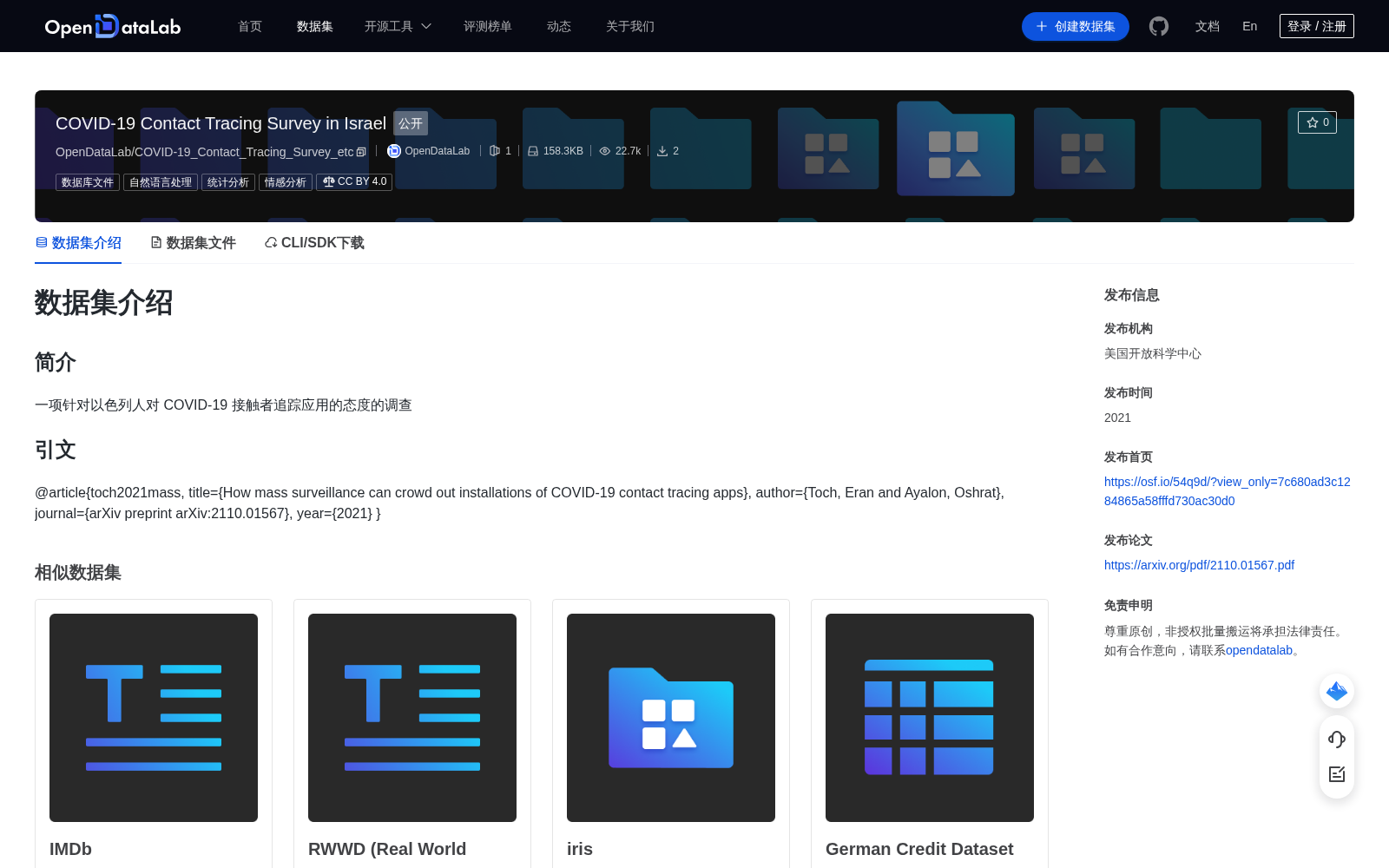Open 评测榜单 navigation item
Image resolution: width=1389 pixels, height=868 pixels.
pyautogui.click(x=488, y=26)
